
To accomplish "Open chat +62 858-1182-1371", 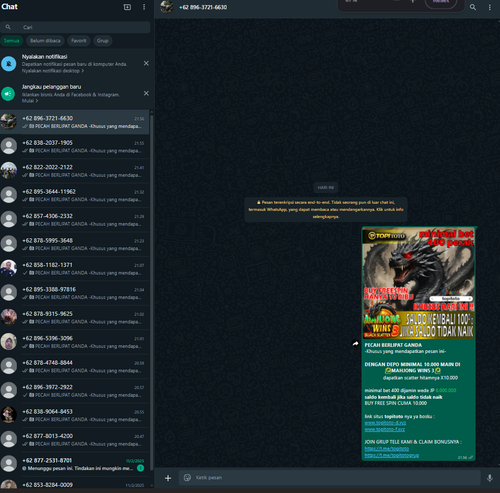I will [75, 268].
